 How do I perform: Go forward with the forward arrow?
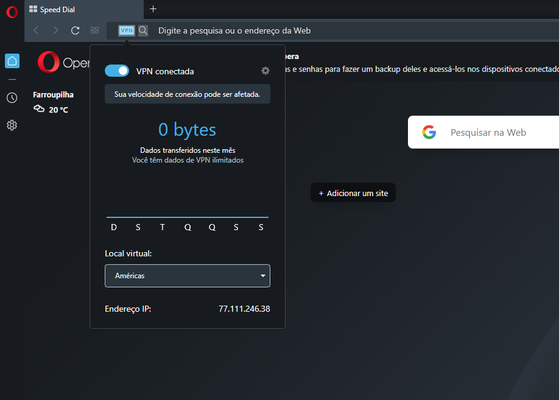(55, 31)
